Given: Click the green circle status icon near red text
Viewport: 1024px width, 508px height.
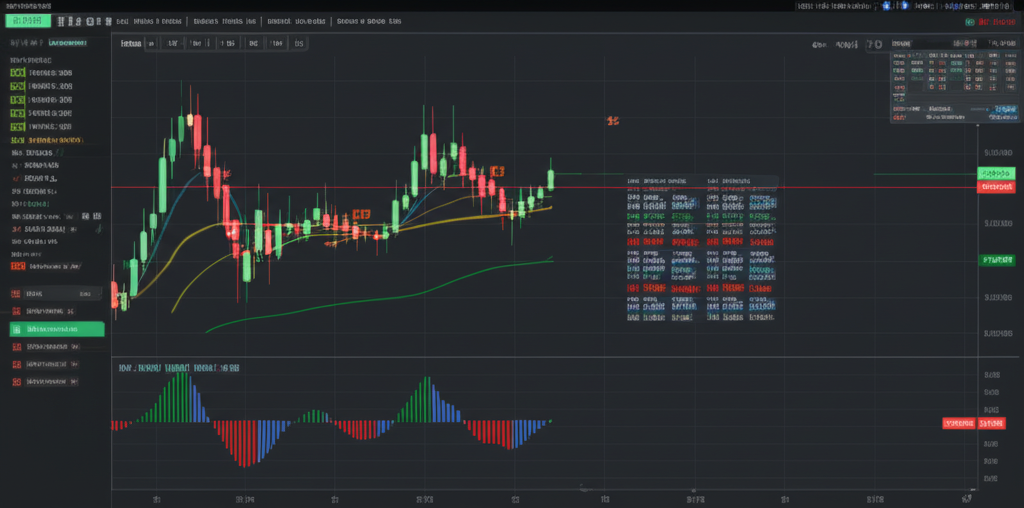Looking at the screenshot, I should pyautogui.click(x=969, y=20).
